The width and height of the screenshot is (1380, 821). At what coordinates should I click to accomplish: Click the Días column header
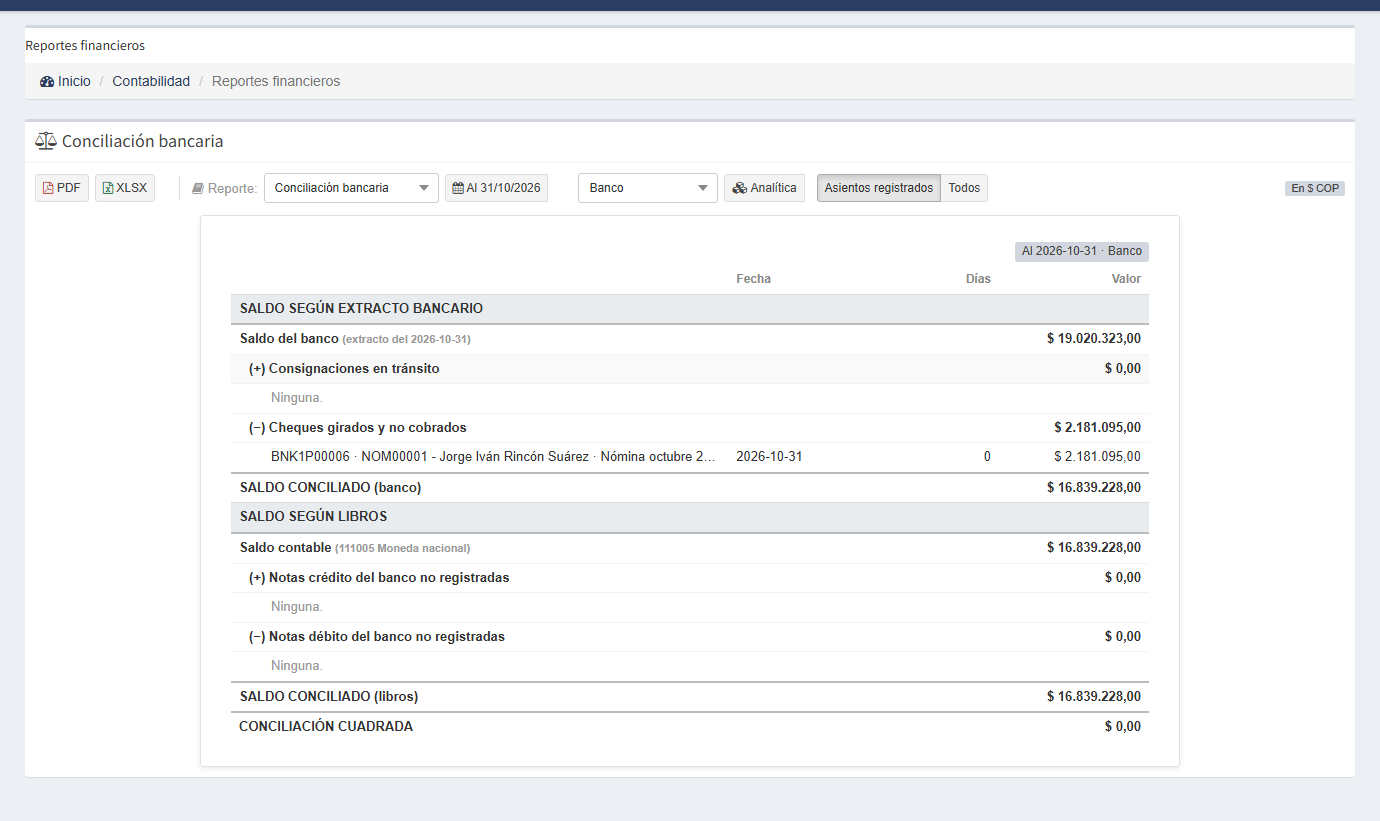pos(978,279)
